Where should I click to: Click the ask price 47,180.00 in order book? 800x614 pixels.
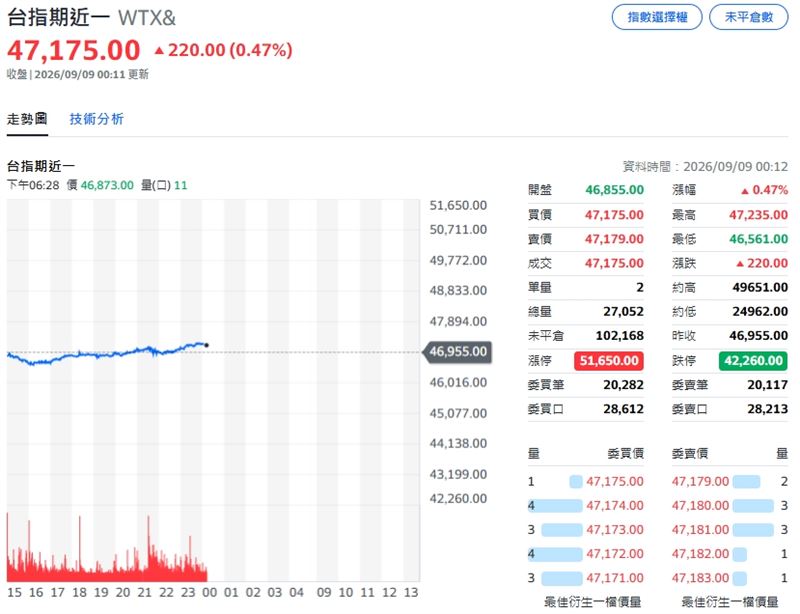[701, 506]
